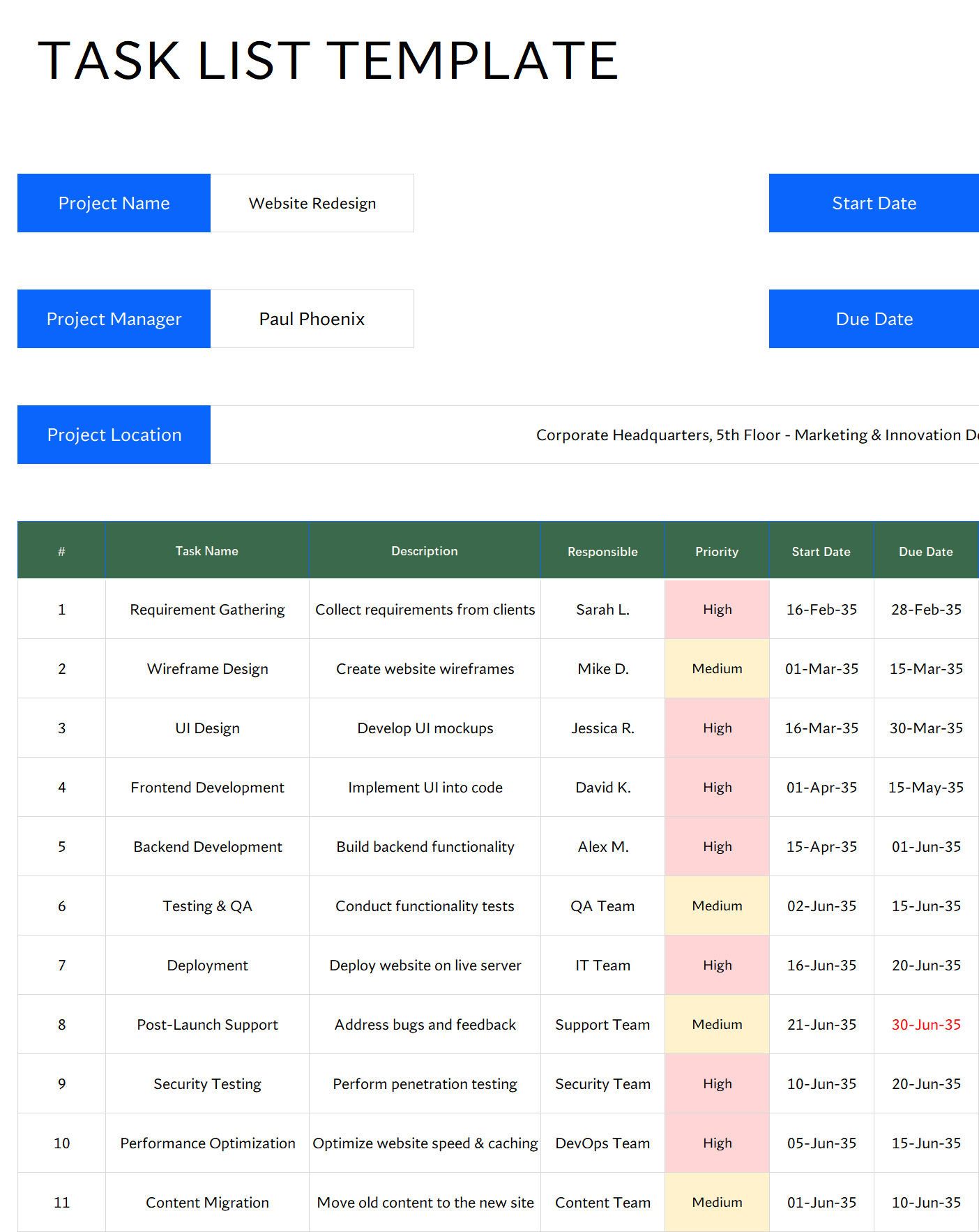Click the Paul Phoenix manager cell
979x1232 pixels.
[312, 319]
